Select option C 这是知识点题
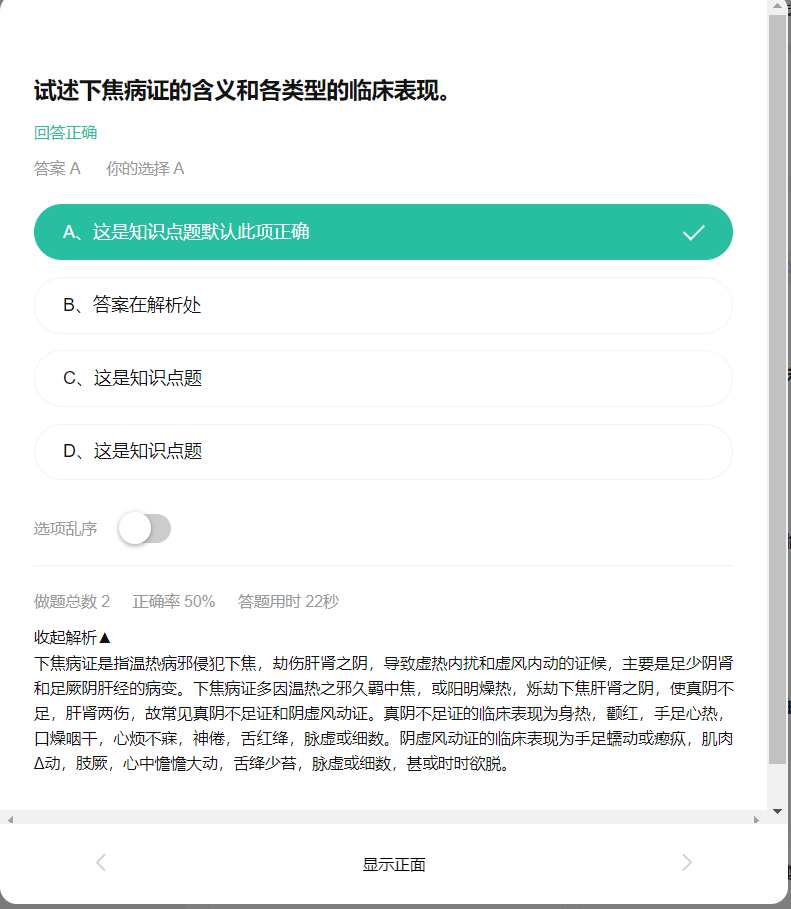 (x=383, y=379)
